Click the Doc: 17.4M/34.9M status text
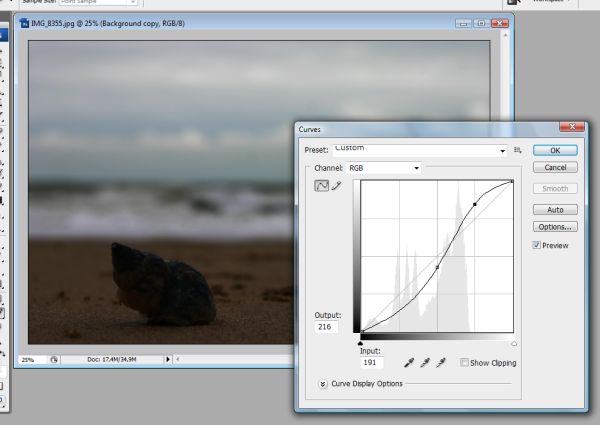The height and width of the screenshot is (425, 600). click(111, 360)
